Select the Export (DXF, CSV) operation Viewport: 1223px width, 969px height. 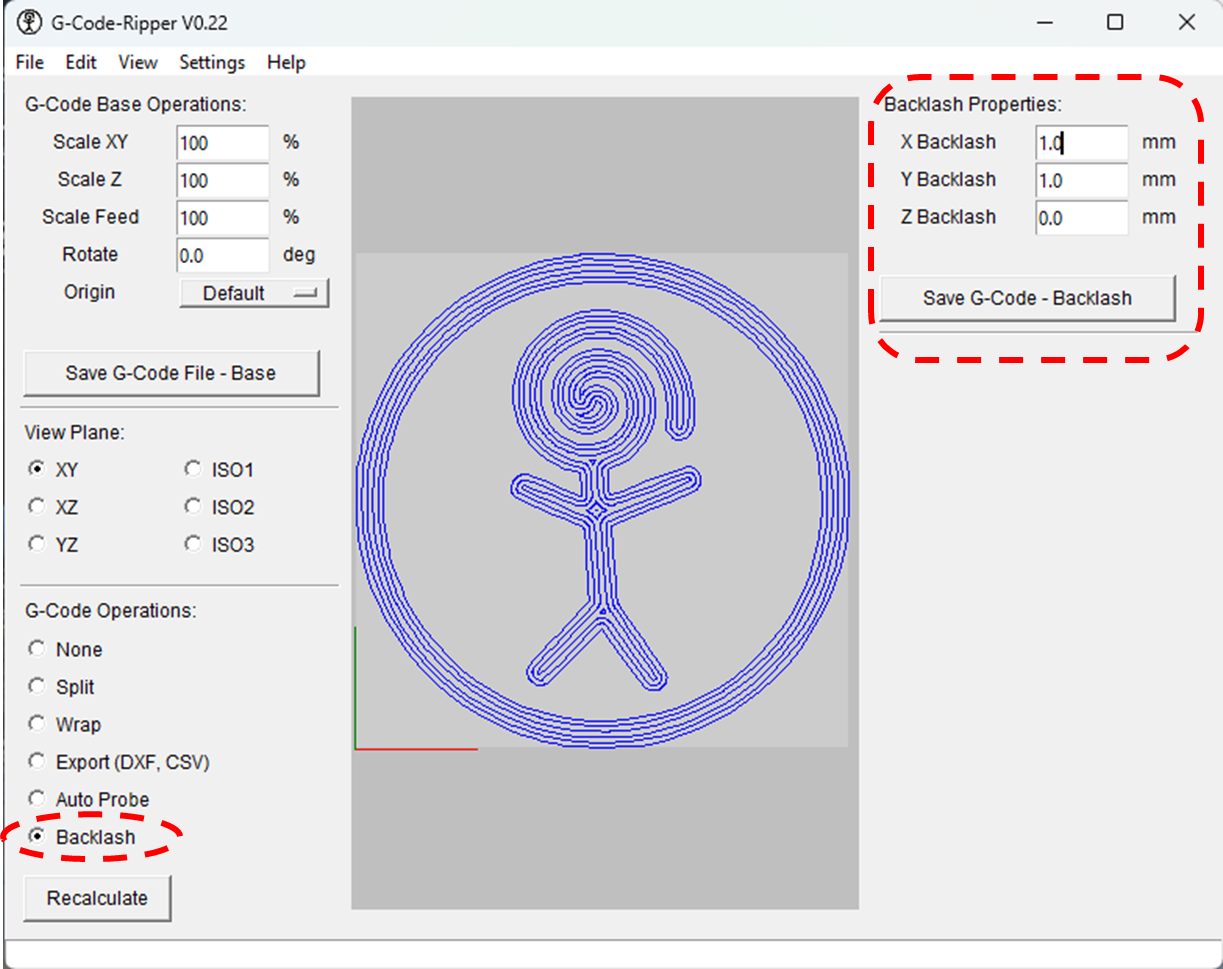tap(36, 760)
